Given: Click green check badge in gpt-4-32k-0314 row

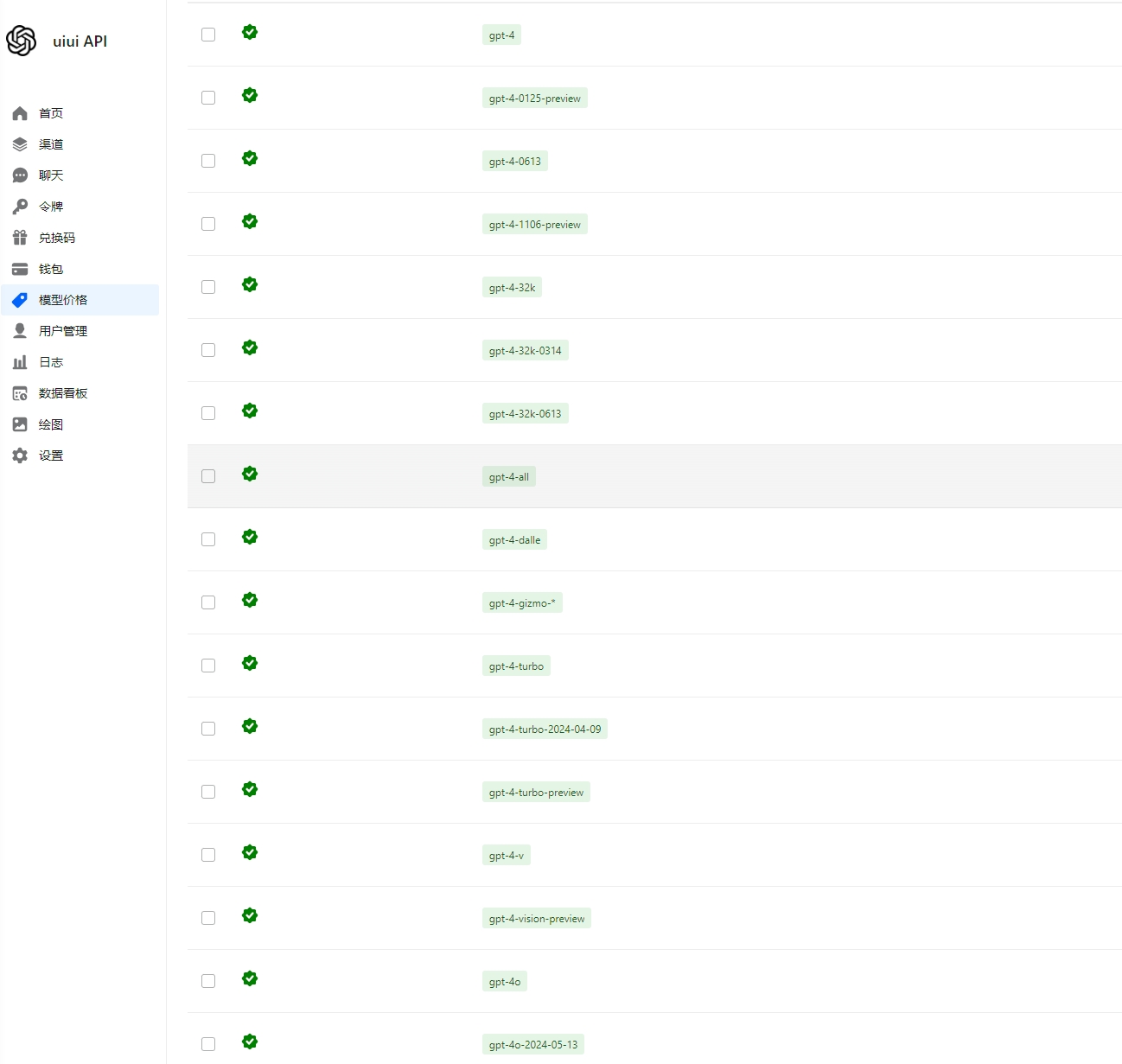Looking at the screenshot, I should click(x=250, y=347).
